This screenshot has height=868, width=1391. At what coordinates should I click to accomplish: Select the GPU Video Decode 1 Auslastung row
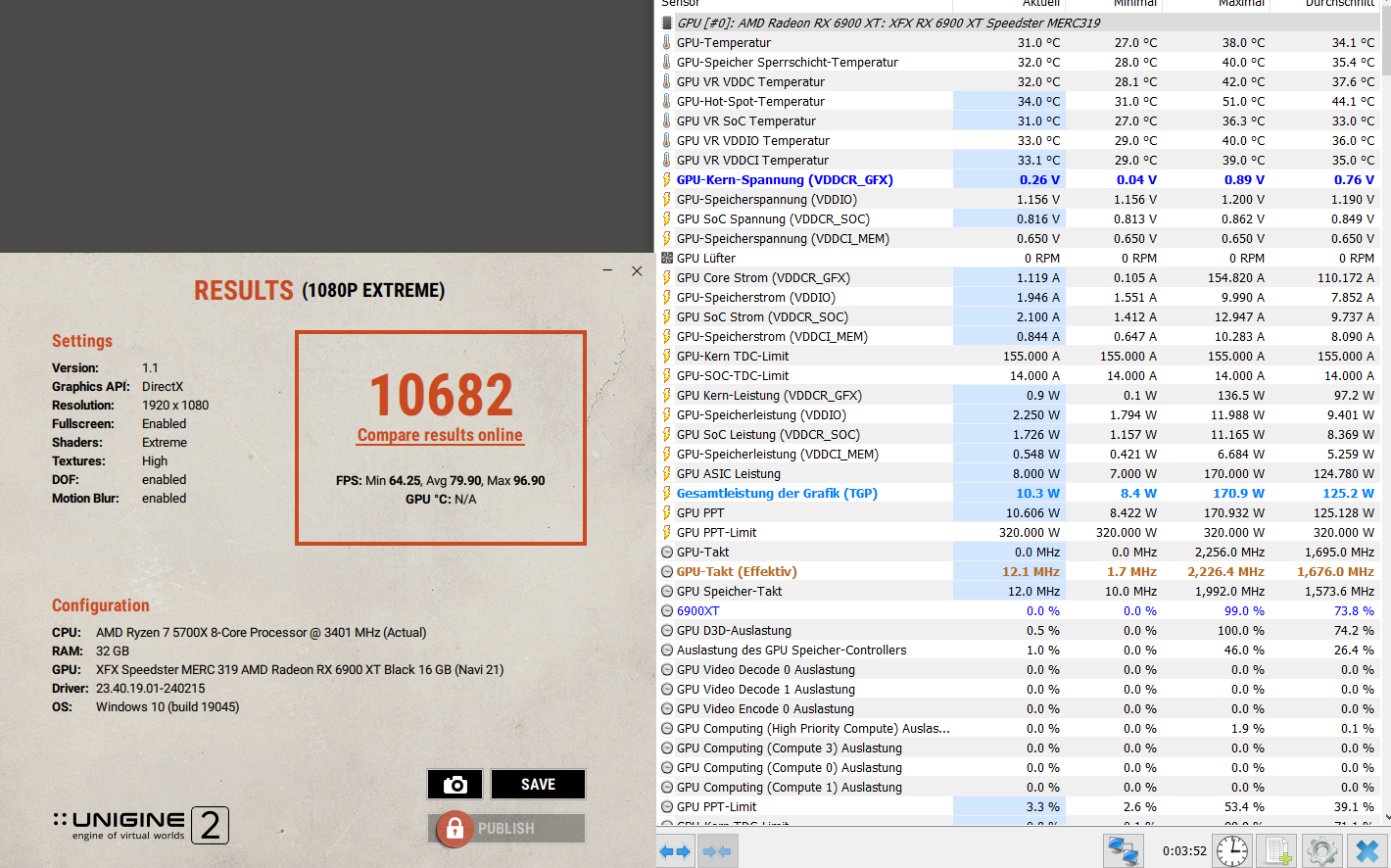pyautogui.click(x=1019, y=689)
